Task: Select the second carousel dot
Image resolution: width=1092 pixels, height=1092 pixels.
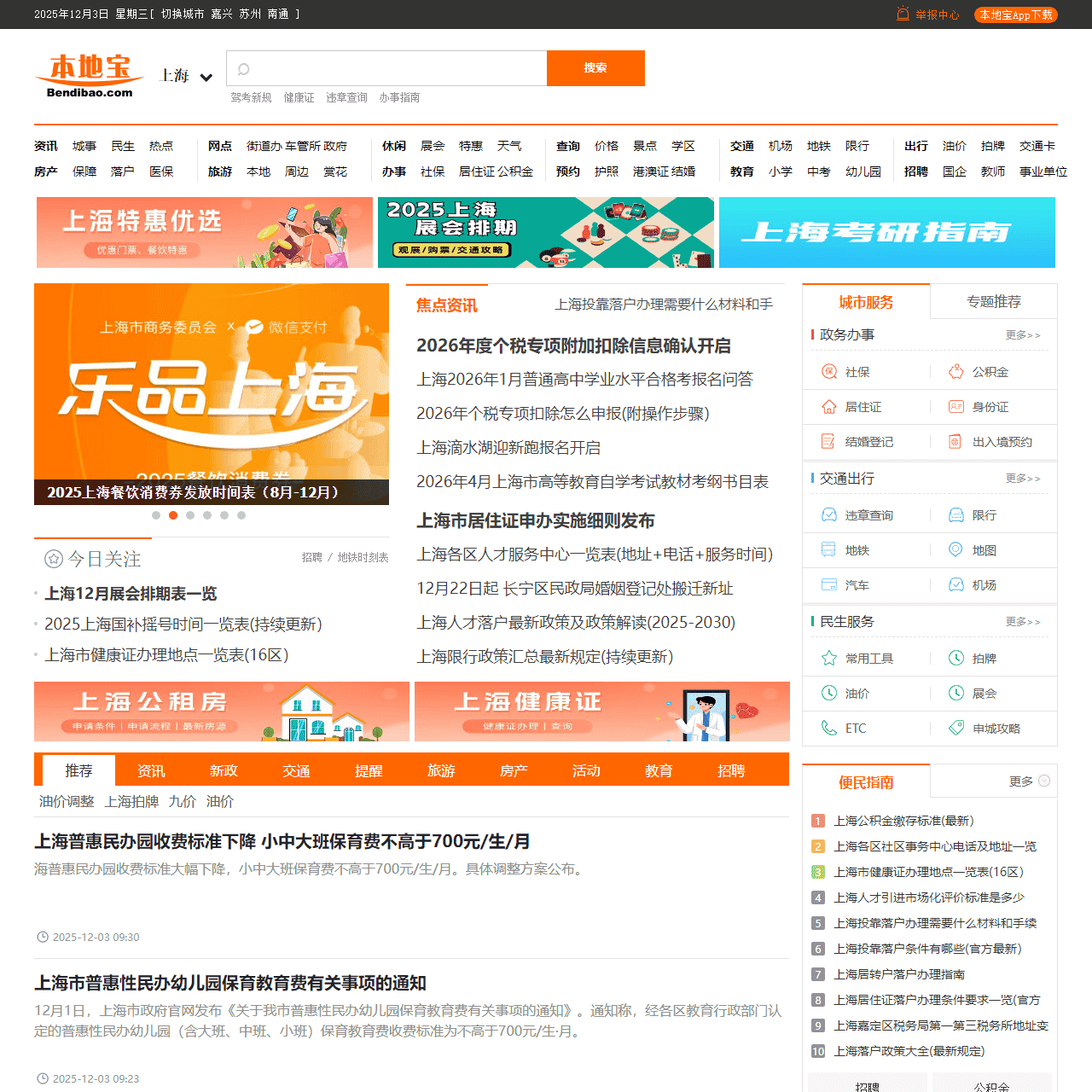Action: tap(173, 515)
